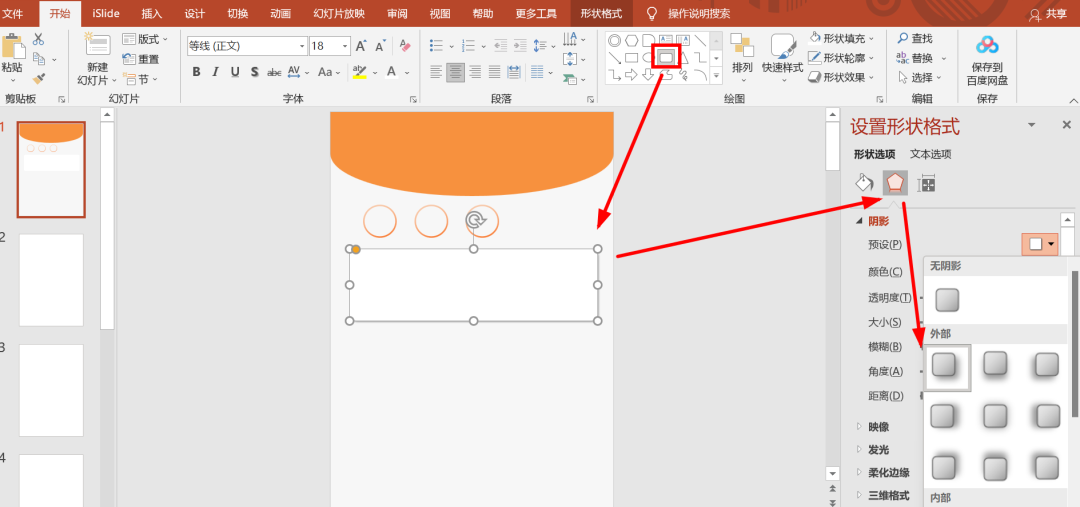Toggle Underline formatting
The image size is (1080, 507).
pos(235,72)
